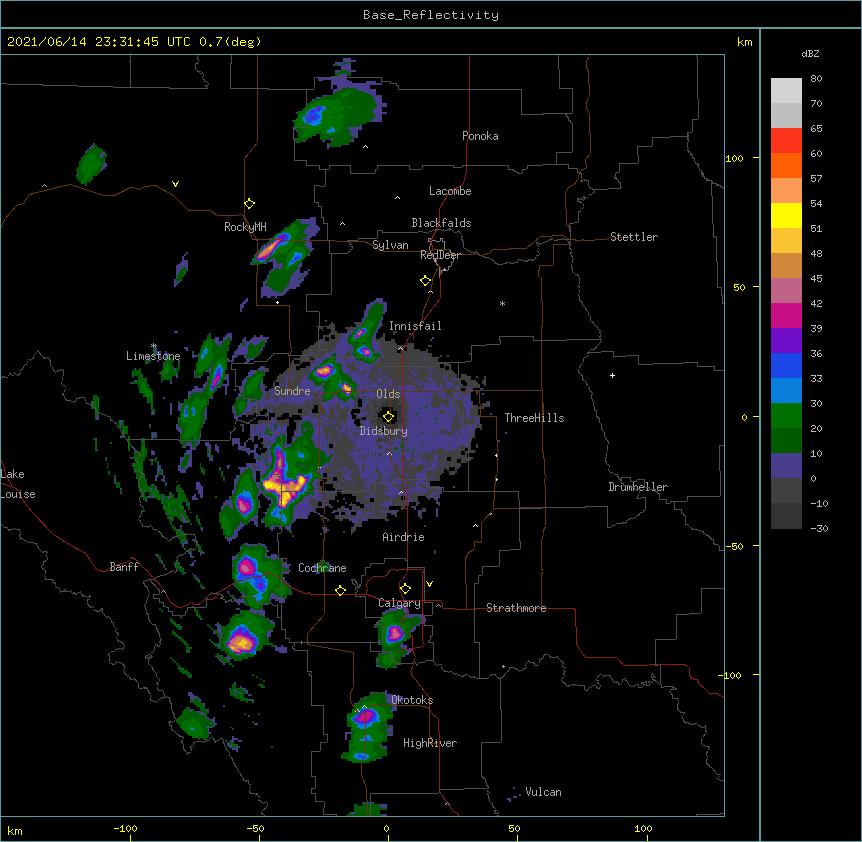Select the yellow 54 dBZ legend swatch
The height and width of the screenshot is (842, 862).
pos(786,215)
